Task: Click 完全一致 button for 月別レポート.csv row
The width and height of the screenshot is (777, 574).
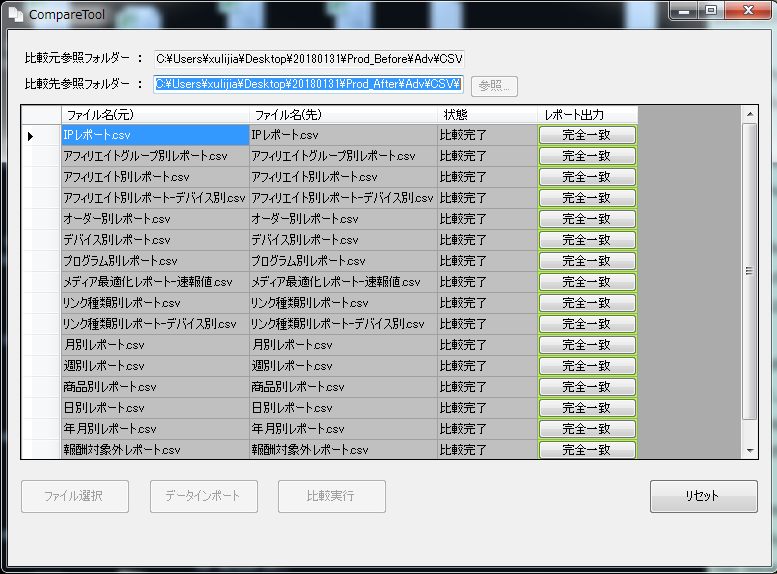Action: click(587, 345)
